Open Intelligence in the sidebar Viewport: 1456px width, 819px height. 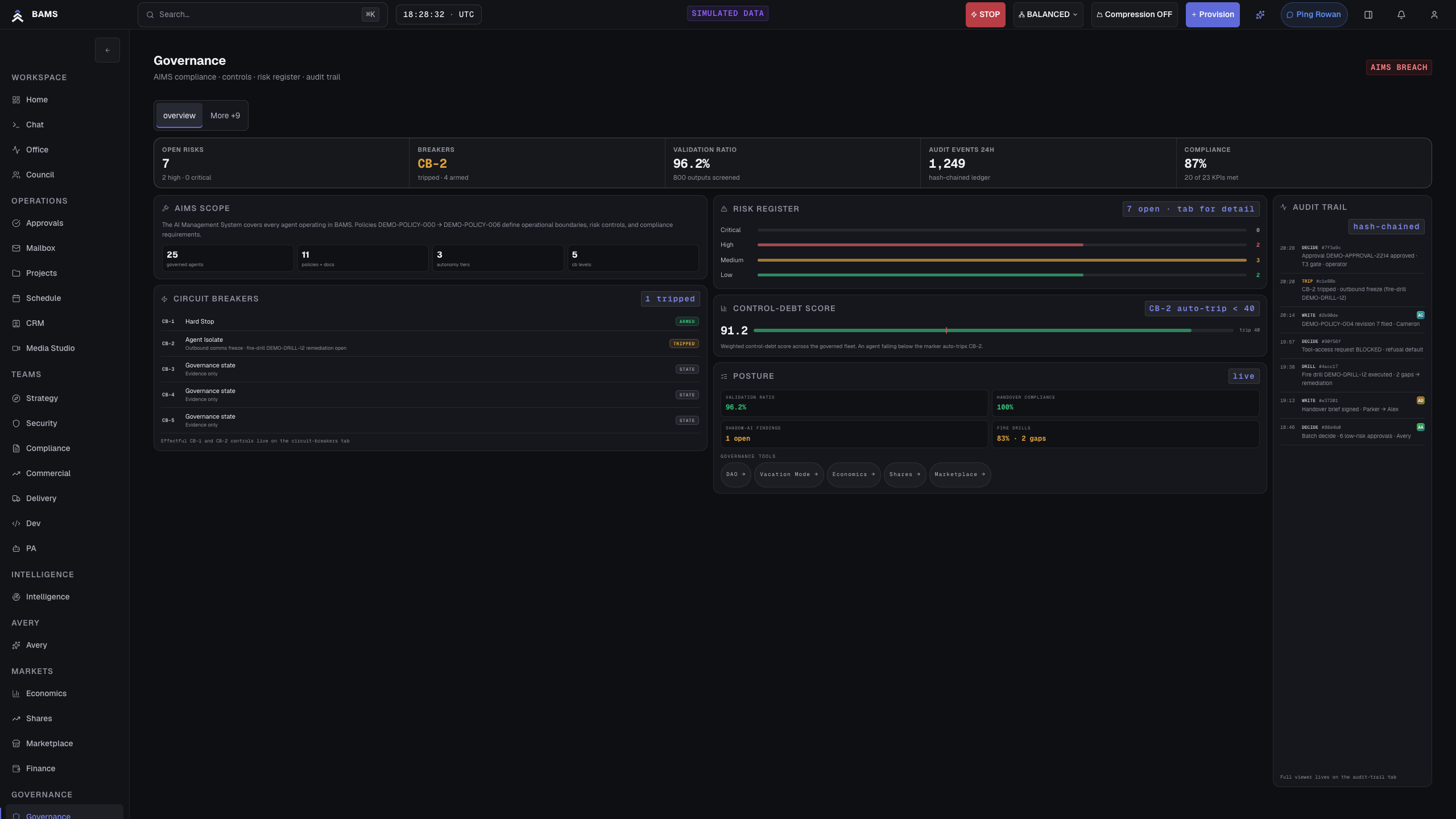tap(64, 597)
